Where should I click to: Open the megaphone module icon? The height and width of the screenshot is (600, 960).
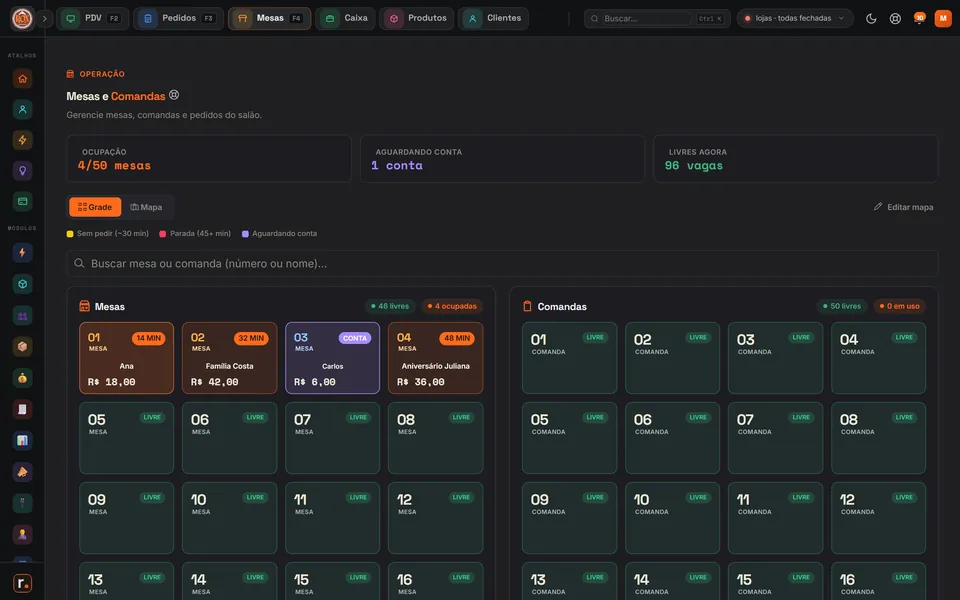pyautogui.click(x=23, y=471)
